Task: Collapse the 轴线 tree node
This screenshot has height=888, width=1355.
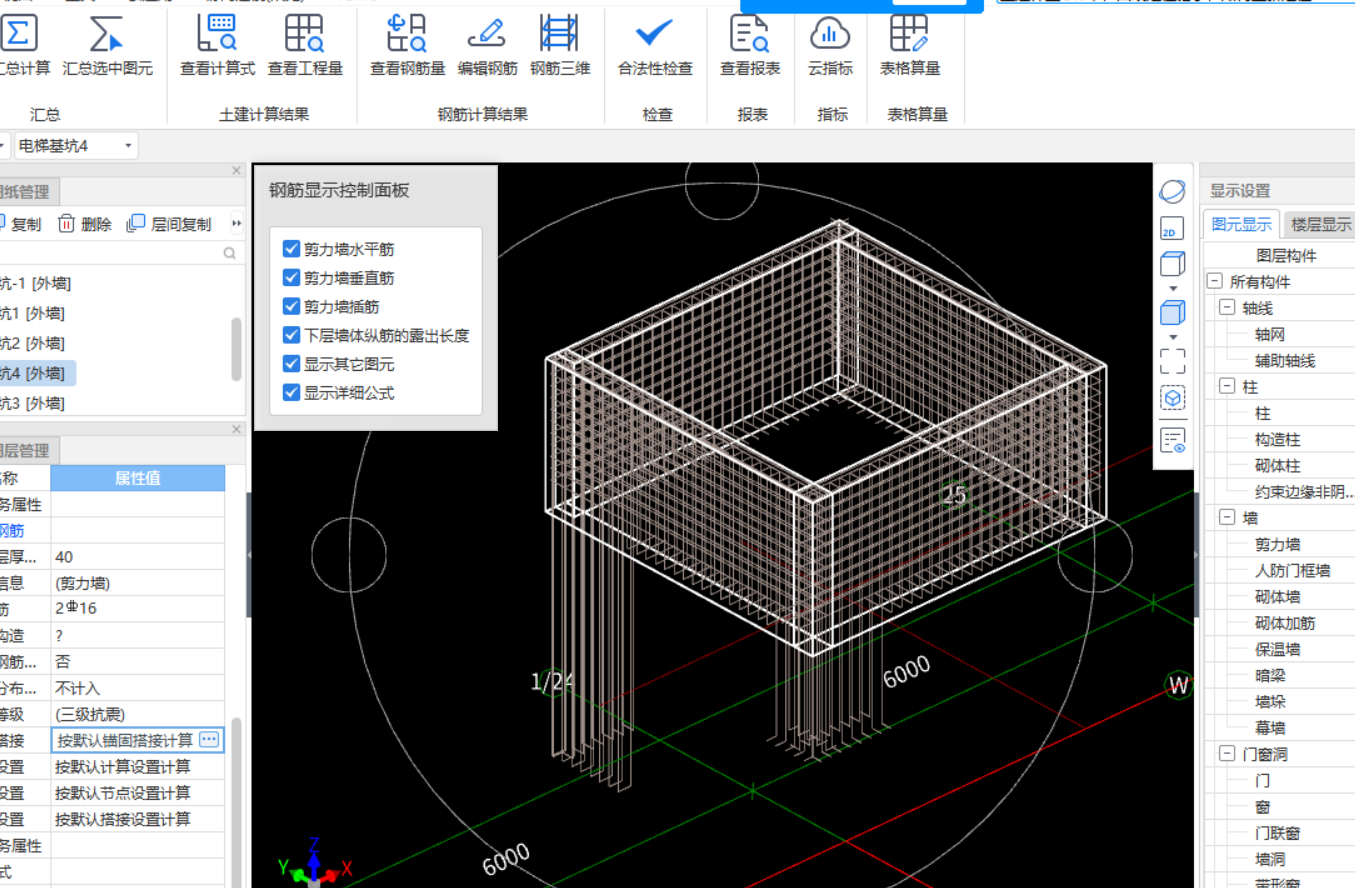Action: (1227, 308)
